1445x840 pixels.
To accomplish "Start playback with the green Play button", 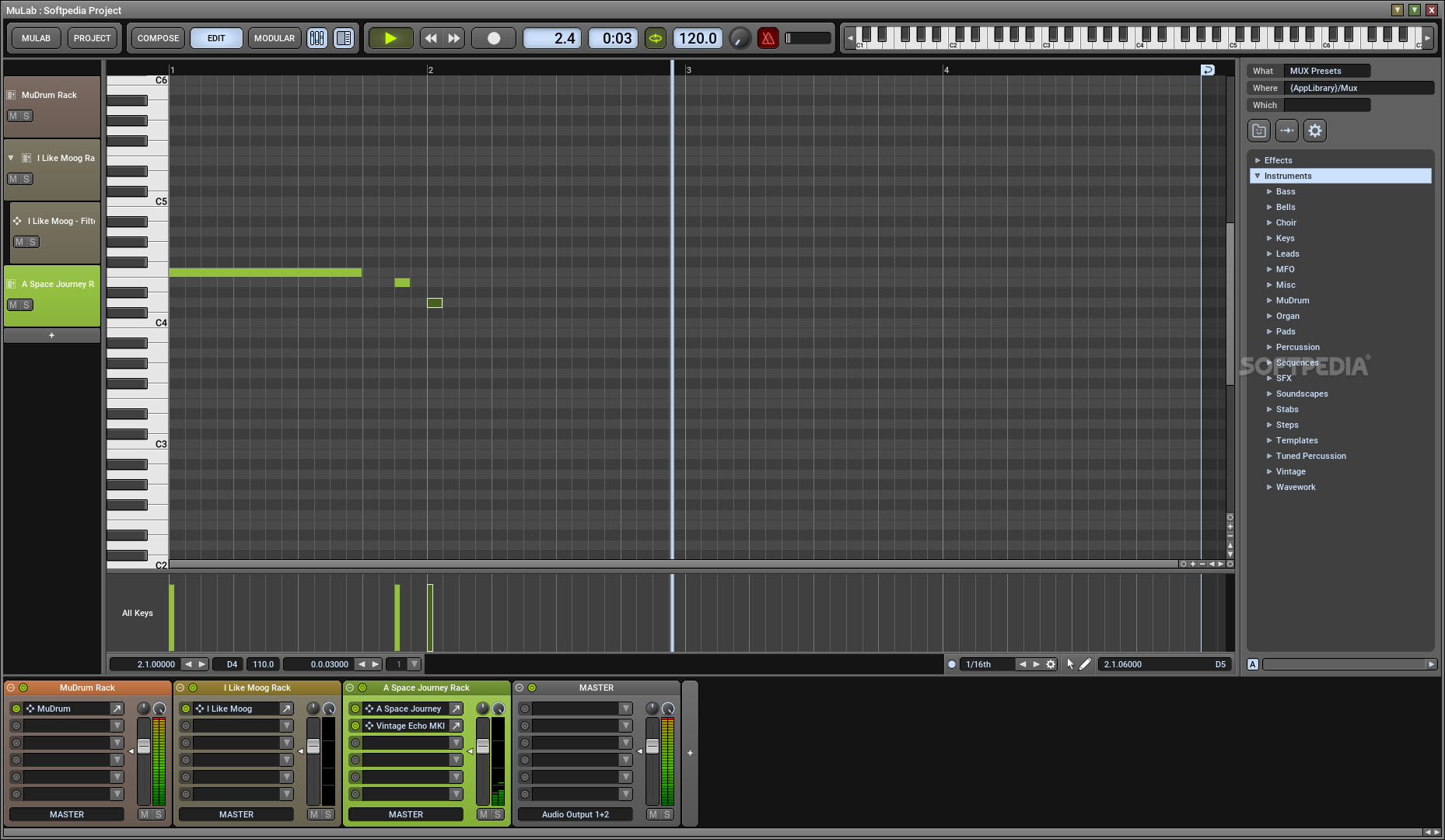I will tap(390, 38).
